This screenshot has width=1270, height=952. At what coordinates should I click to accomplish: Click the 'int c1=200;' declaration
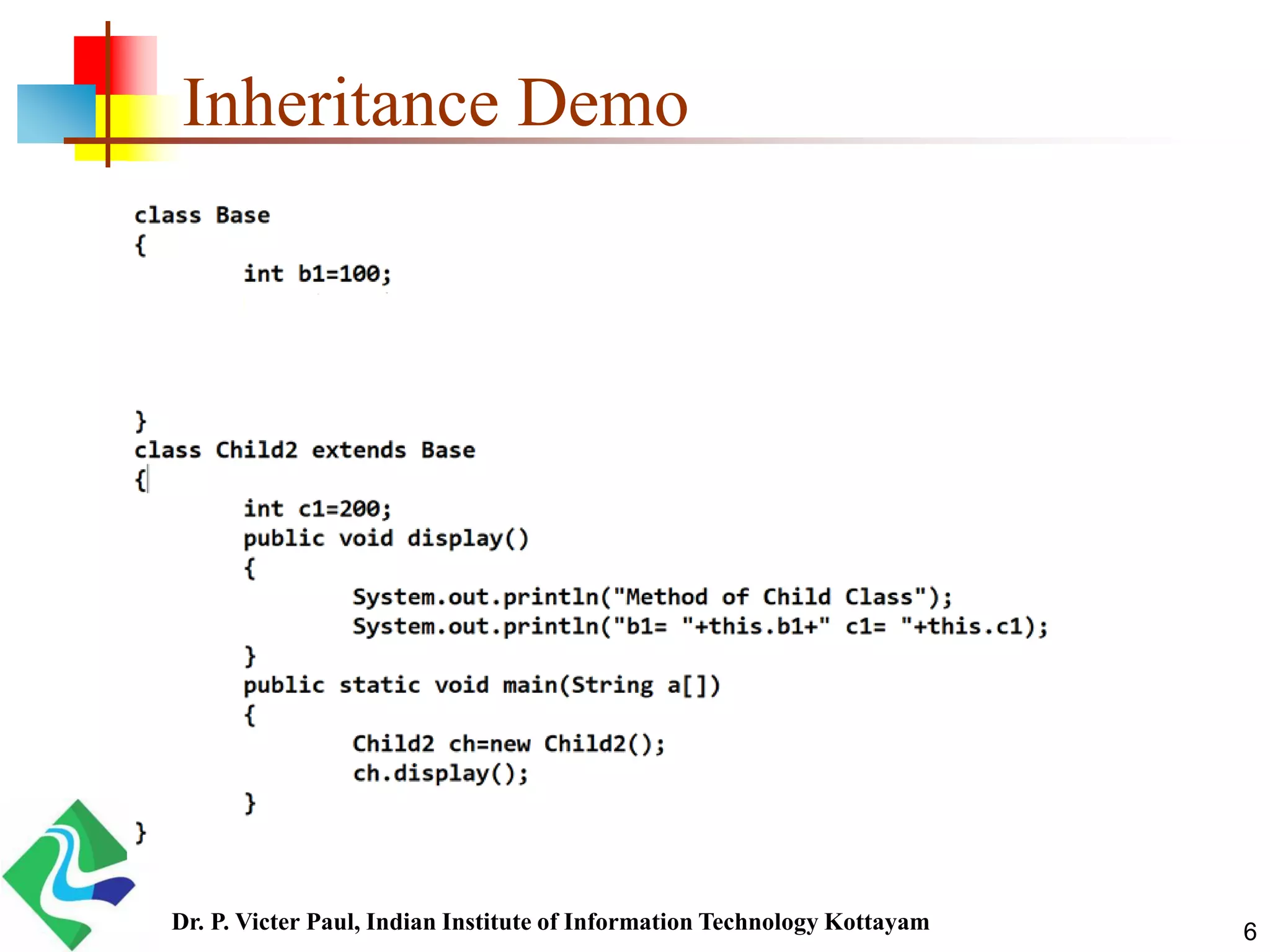point(317,509)
